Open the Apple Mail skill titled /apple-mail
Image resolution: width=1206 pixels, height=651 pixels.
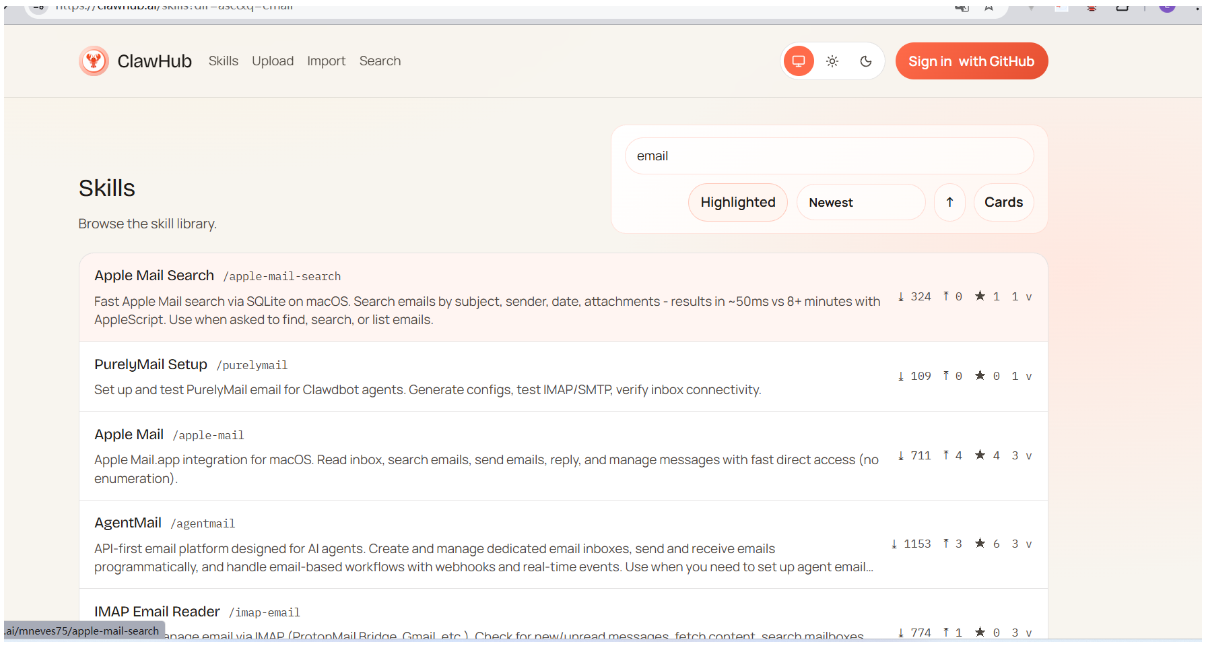(x=129, y=434)
